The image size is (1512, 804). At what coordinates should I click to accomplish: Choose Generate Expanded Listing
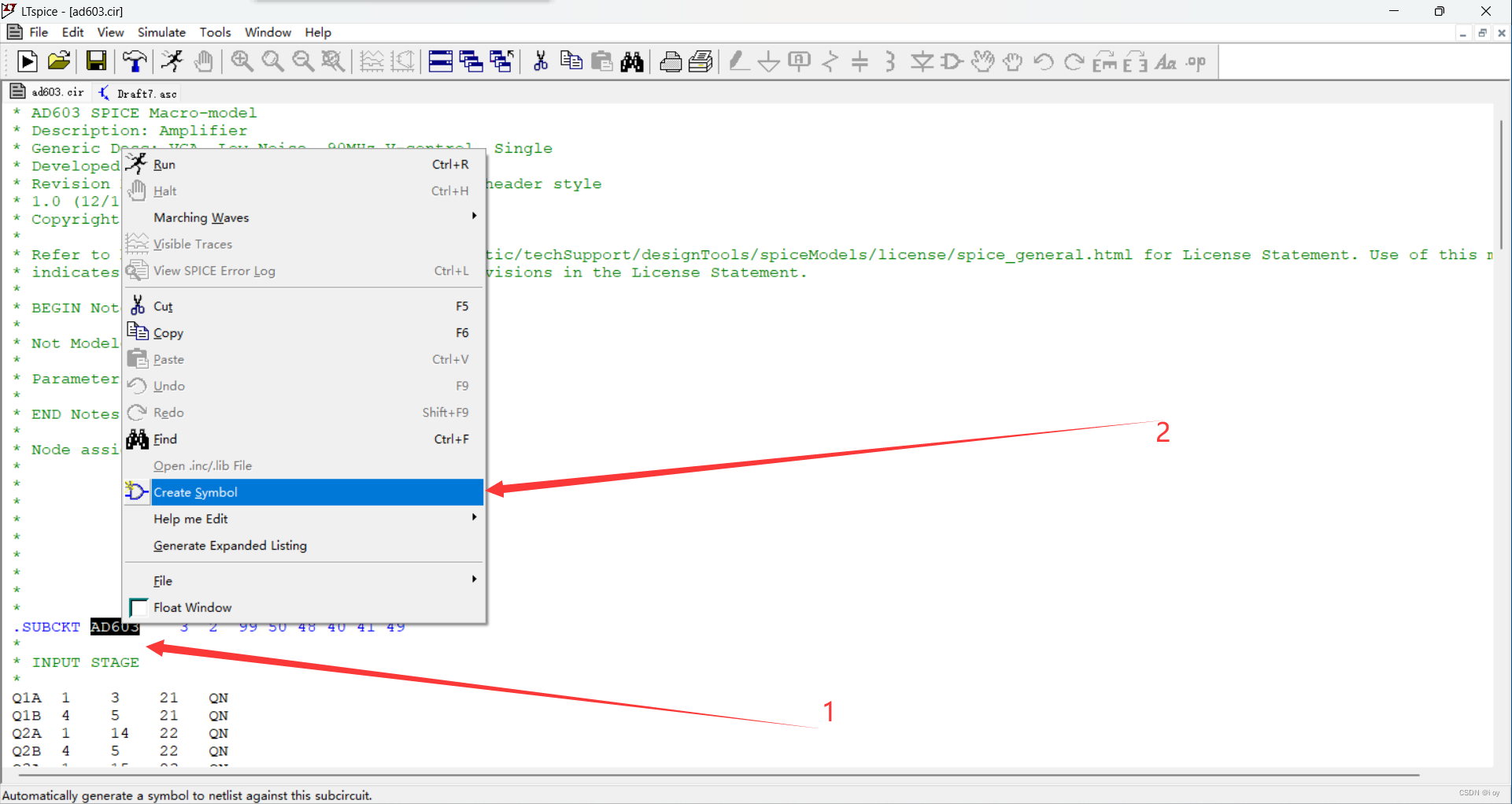click(304, 546)
